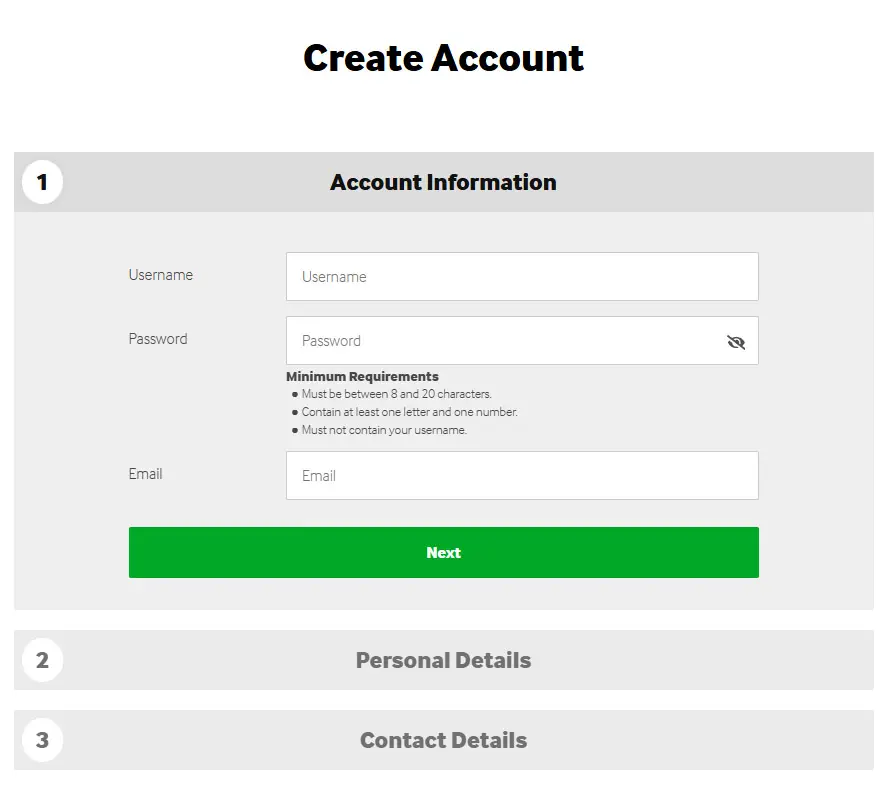Click the Password input field
This screenshot has width=889, height=798.
tap(500, 340)
